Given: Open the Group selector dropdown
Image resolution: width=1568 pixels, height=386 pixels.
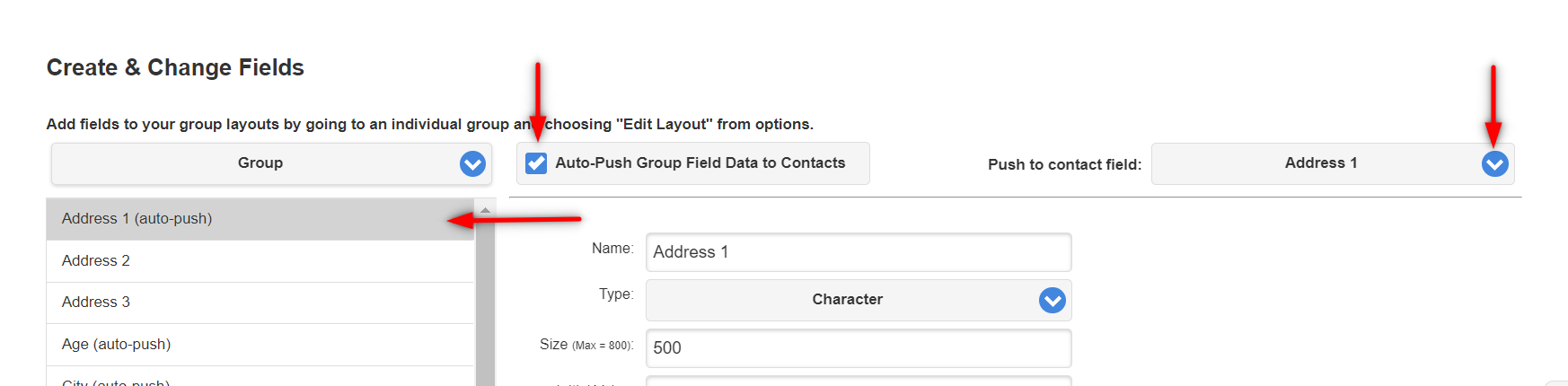Looking at the screenshot, I should pos(271,163).
